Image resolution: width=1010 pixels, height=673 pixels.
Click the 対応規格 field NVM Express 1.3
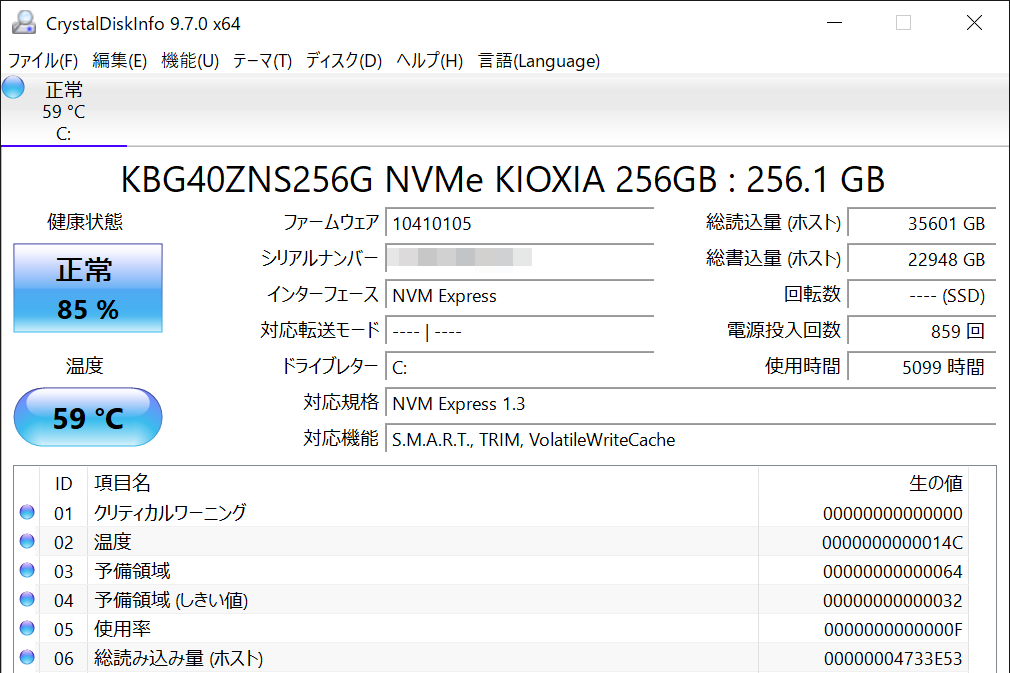[x=691, y=404]
